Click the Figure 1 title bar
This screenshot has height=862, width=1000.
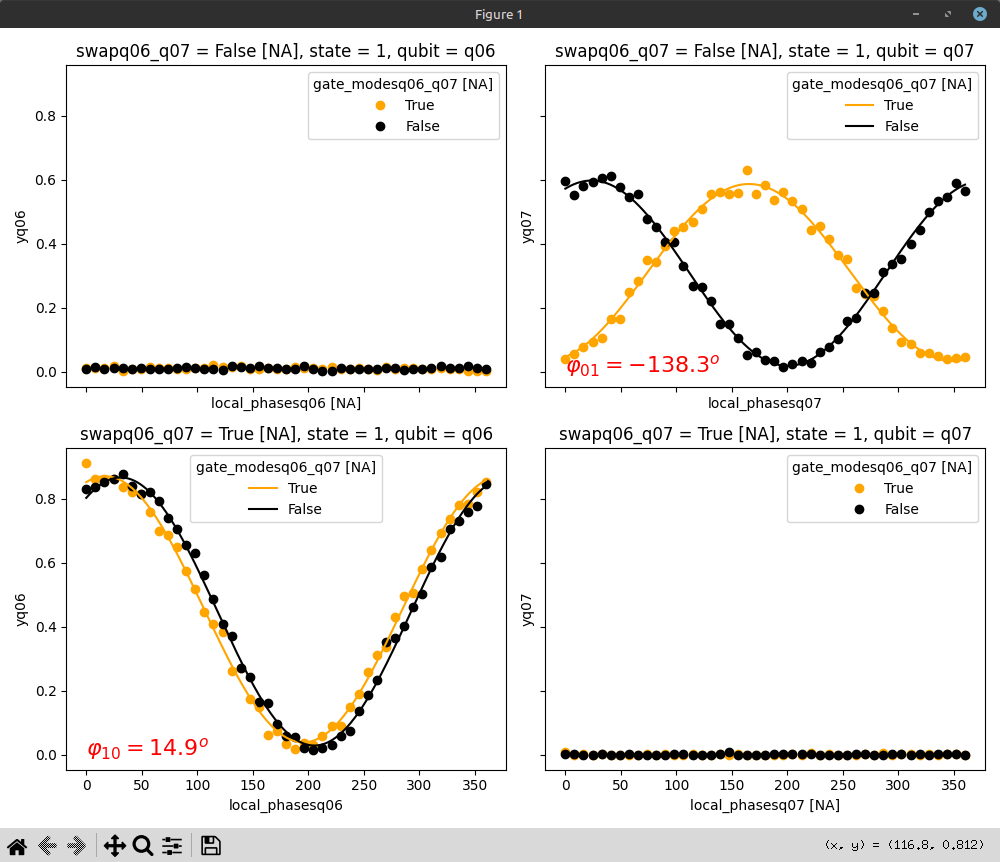click(498, 14)
